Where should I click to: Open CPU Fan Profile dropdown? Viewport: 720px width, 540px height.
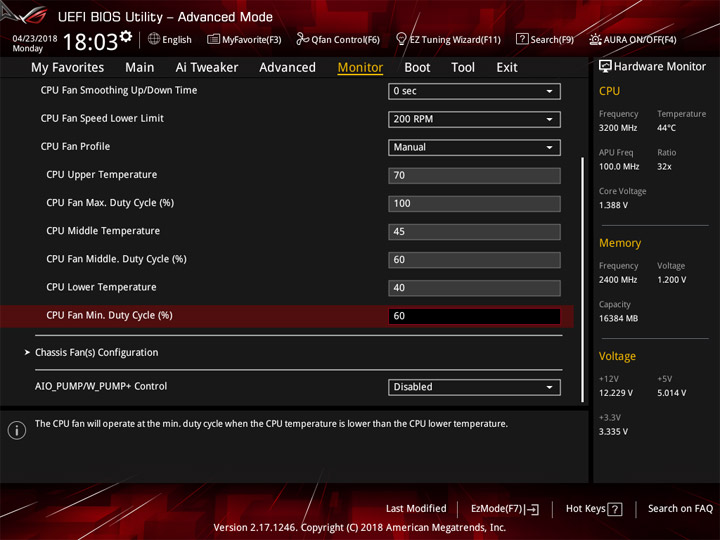pyautogui.click(x=474, y=147)
